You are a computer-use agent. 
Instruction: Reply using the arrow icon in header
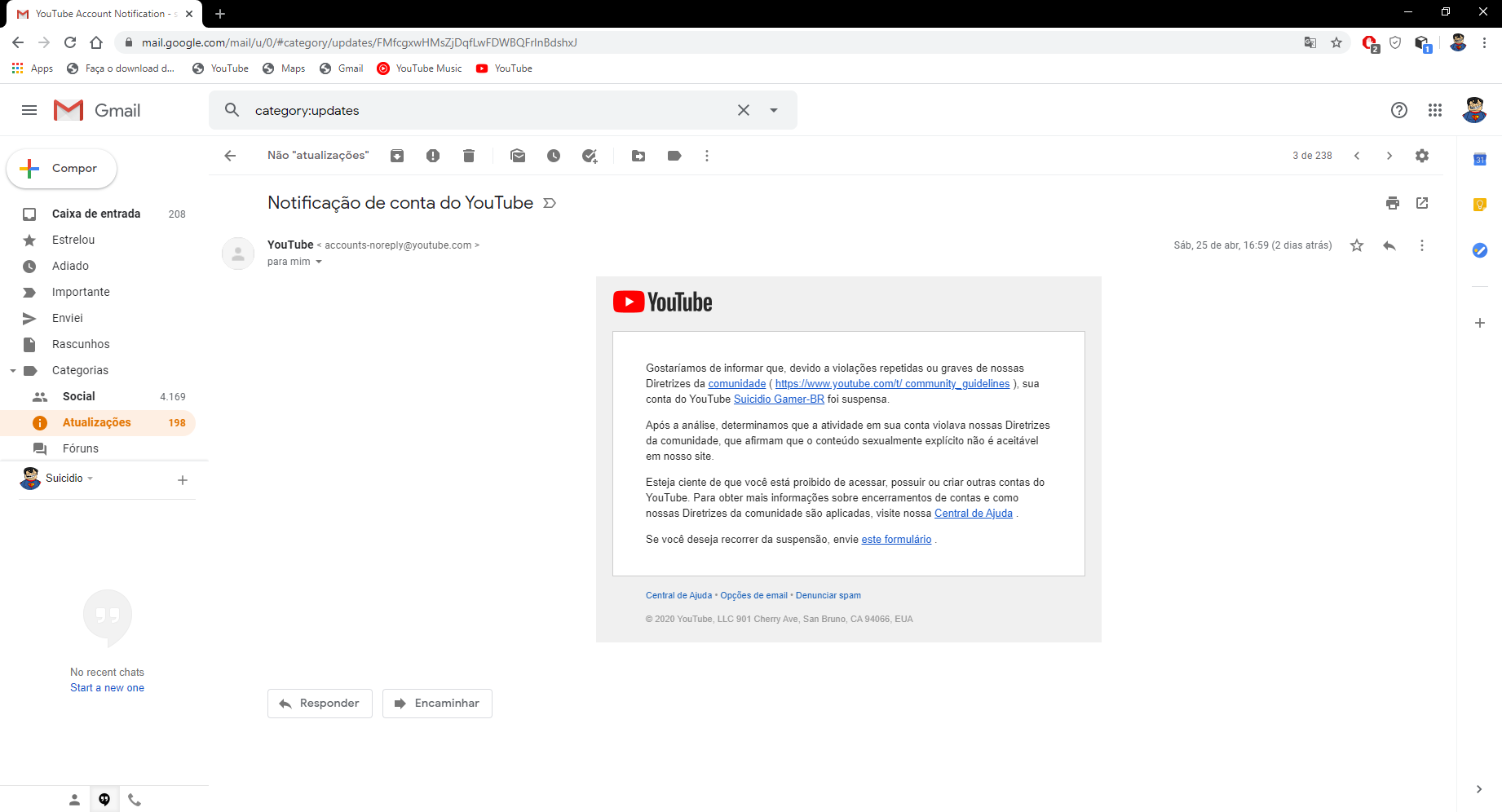(x=1389, y=245)
